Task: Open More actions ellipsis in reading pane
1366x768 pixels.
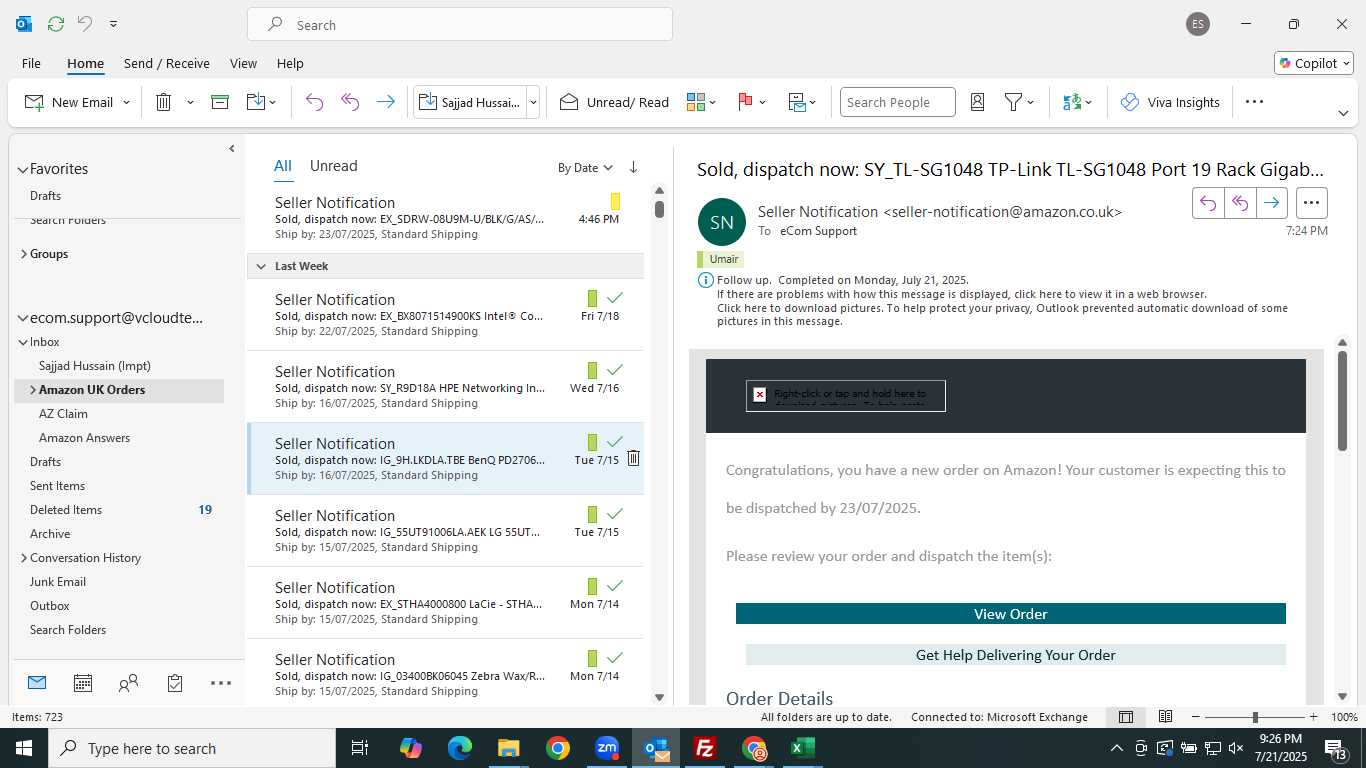Action: [1312, 203]
